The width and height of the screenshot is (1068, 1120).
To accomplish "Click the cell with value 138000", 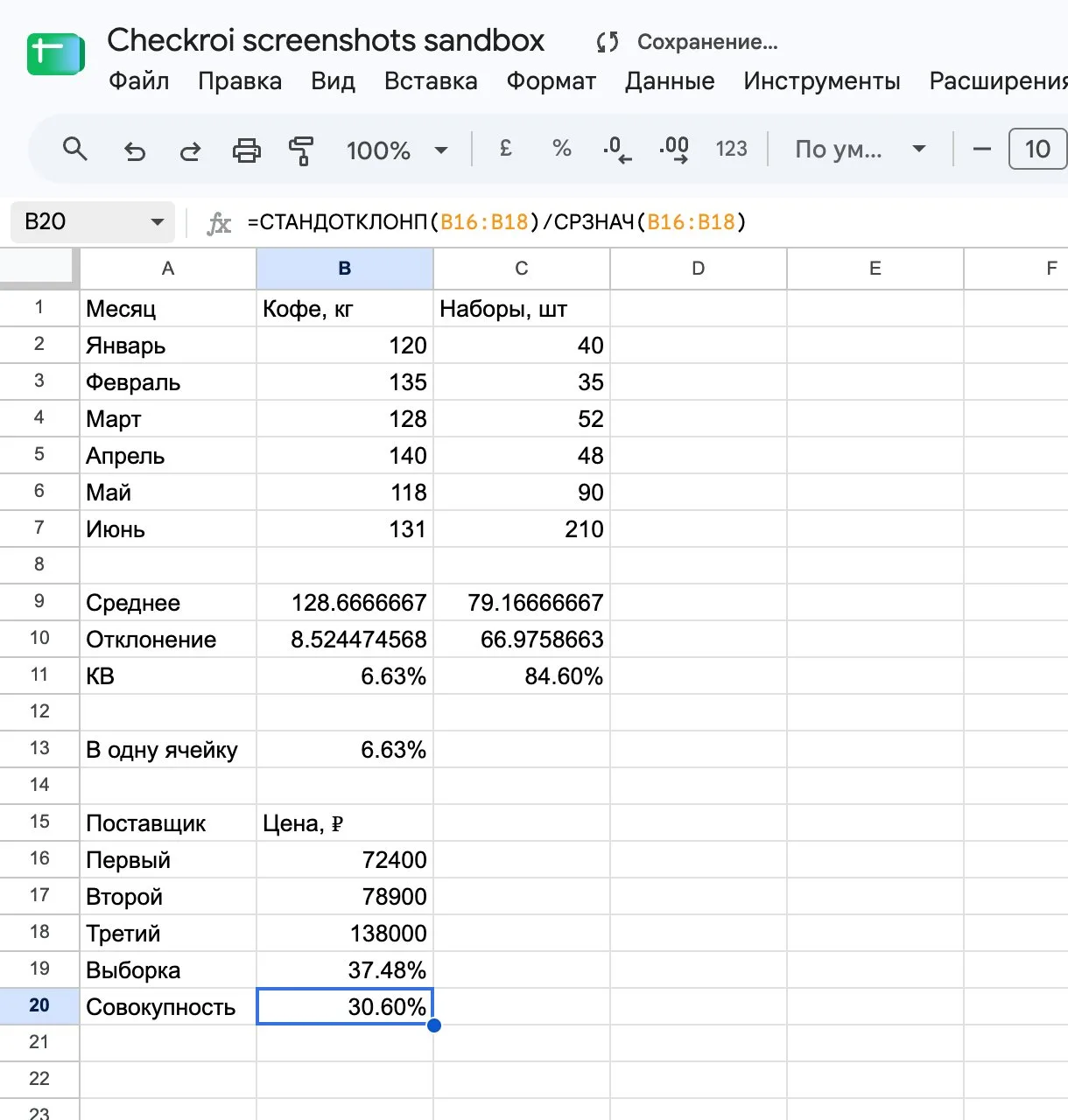I will click(345, 933).
